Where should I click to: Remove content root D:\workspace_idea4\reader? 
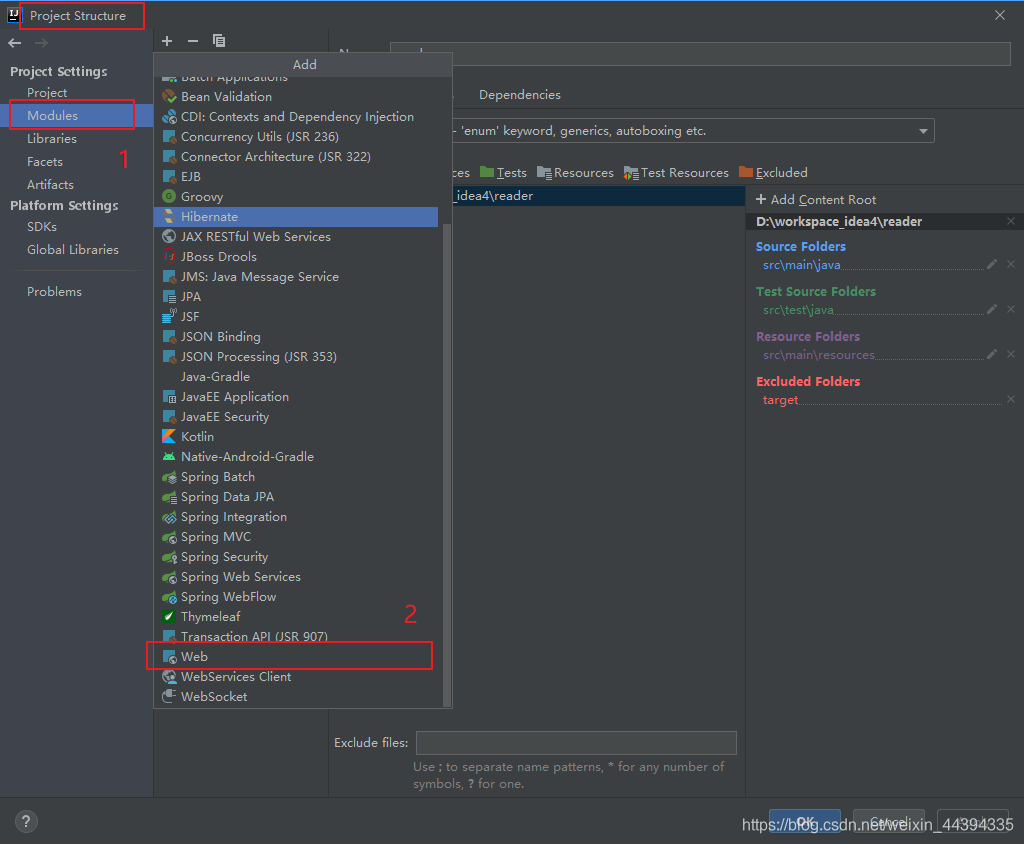point(1011,221)
